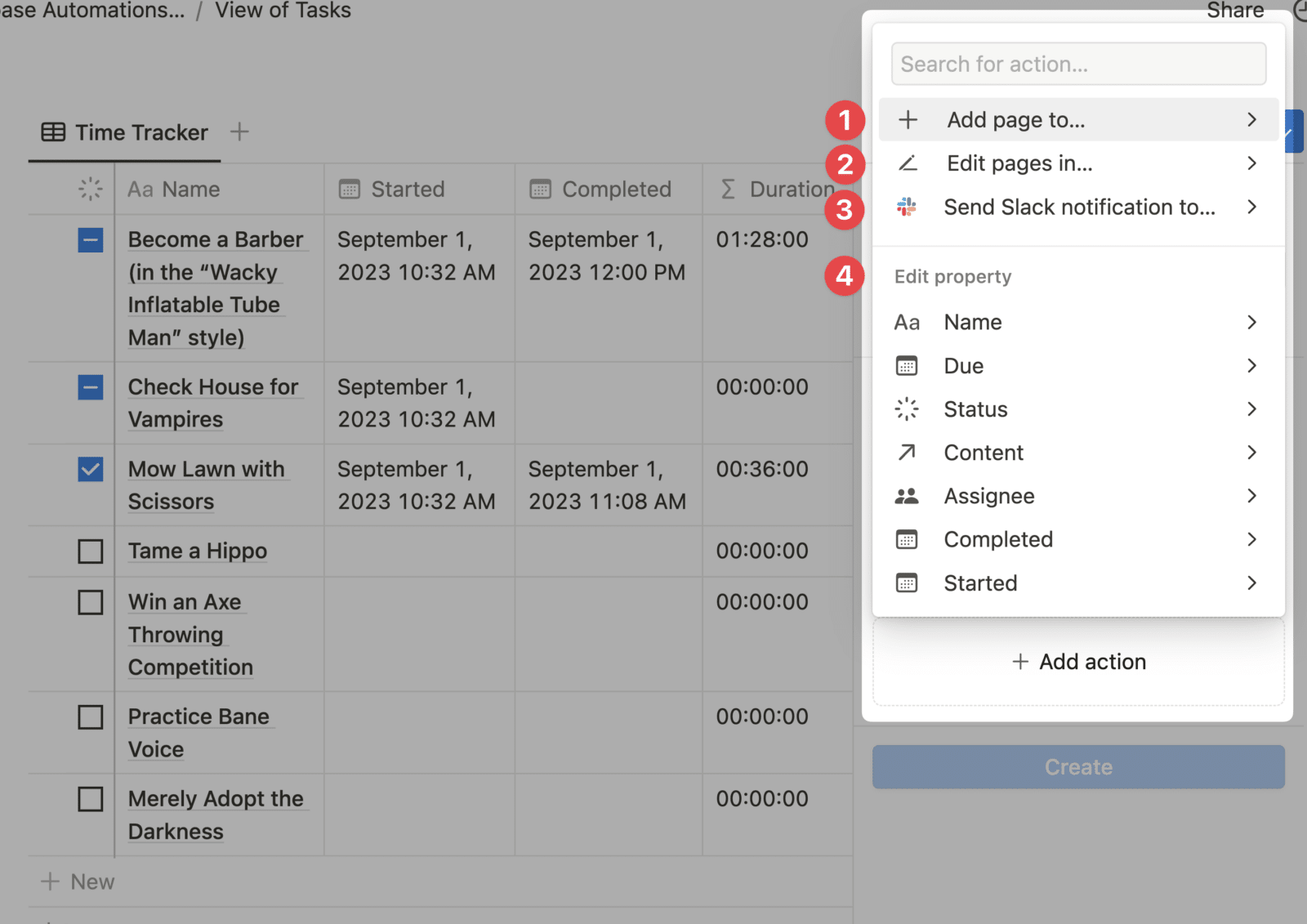The image size is (1307, 924).
Task: Click the Slack icon beside the notification action
Action: point(908,208)
